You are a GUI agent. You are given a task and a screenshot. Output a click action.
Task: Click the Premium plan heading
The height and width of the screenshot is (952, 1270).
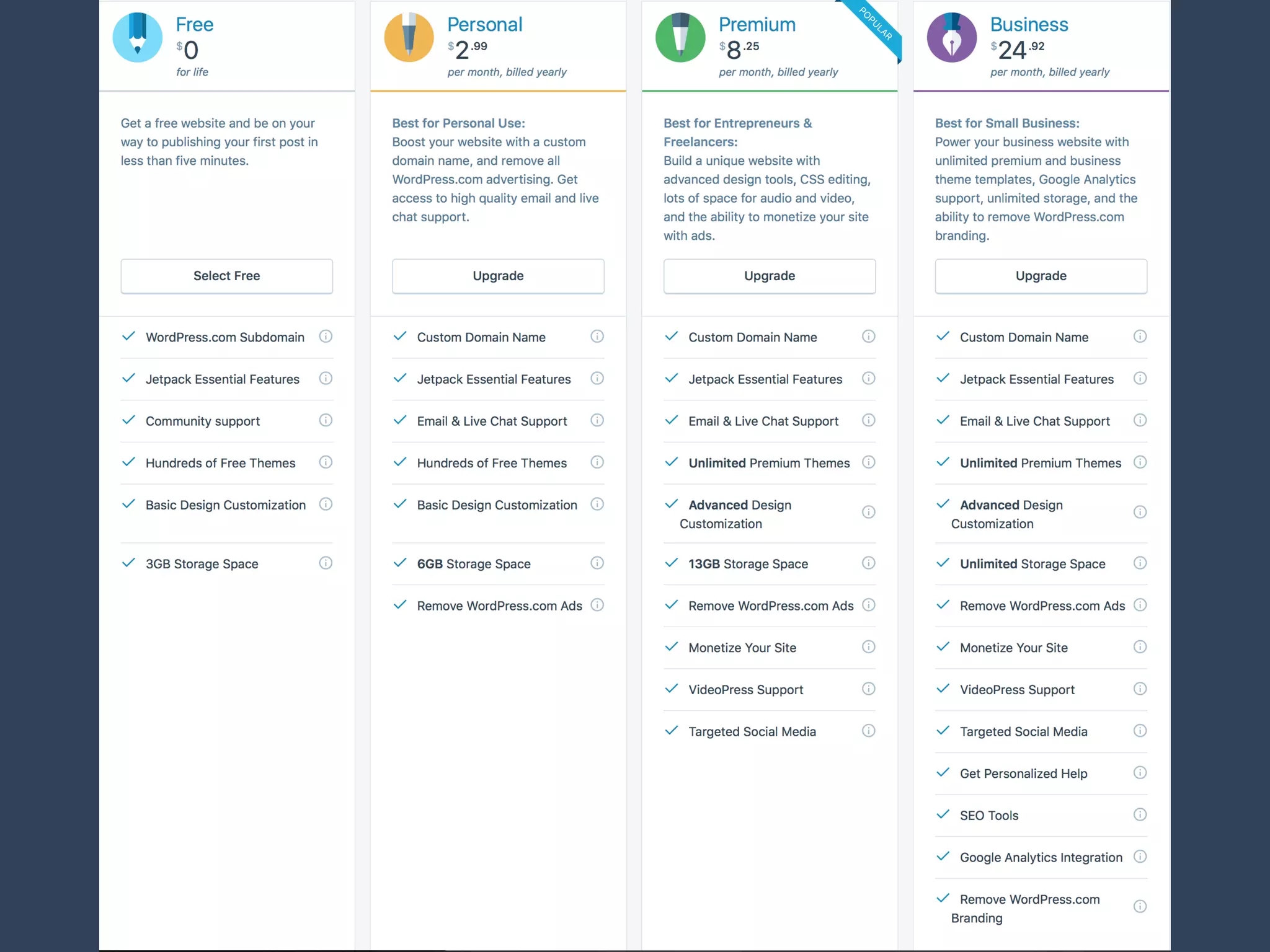[757, 25]
